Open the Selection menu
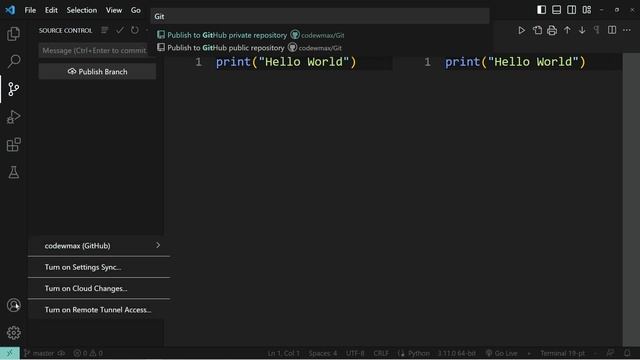This screenshot has width=640, height=360. [82, 10]
